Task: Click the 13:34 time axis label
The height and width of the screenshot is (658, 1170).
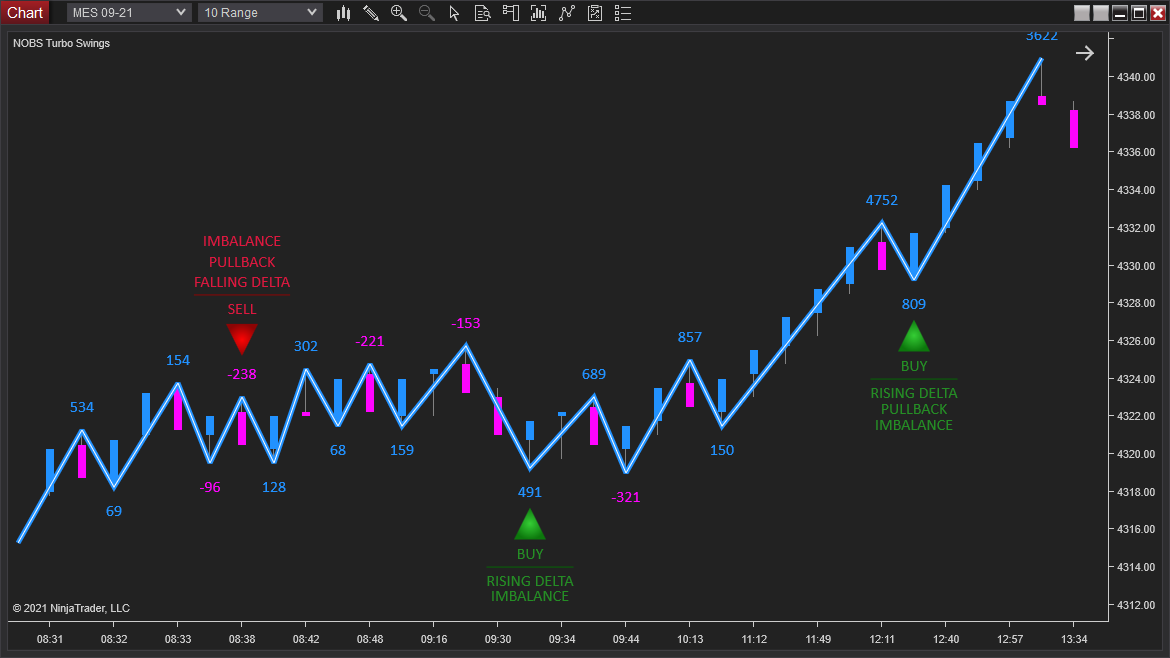Action: pyautogui.click(x=1074, y=639)
